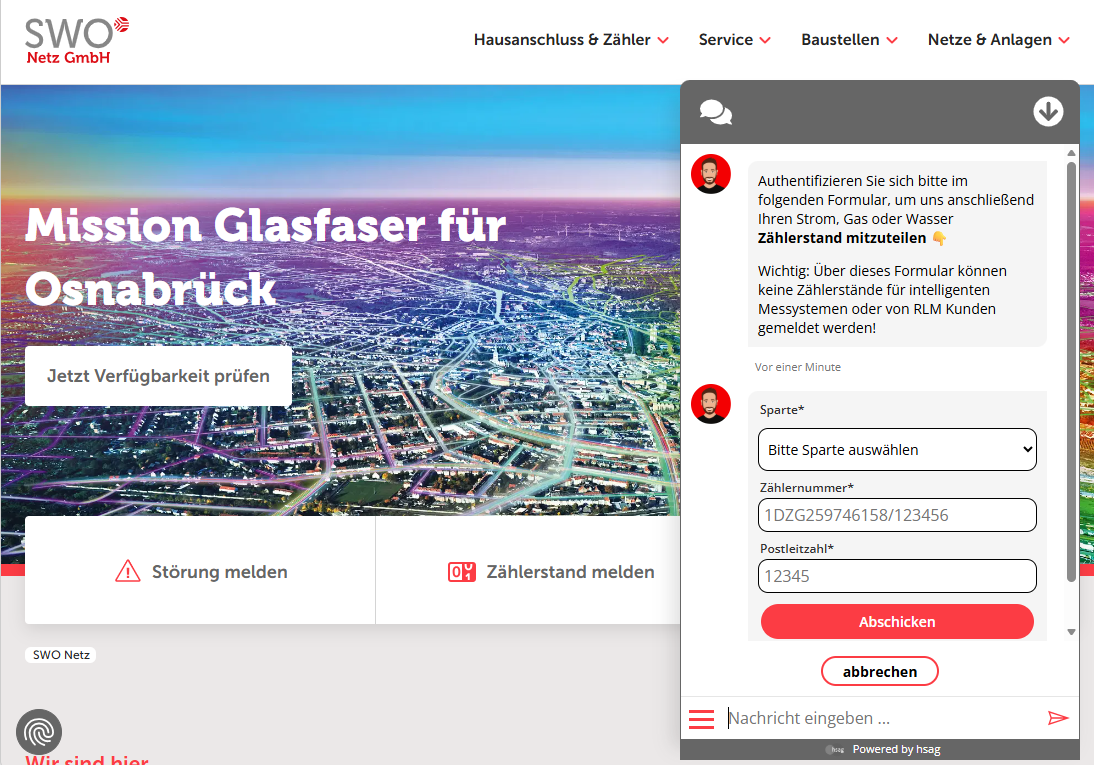Click the chat scrollbar thumb

click(1072, 371)
